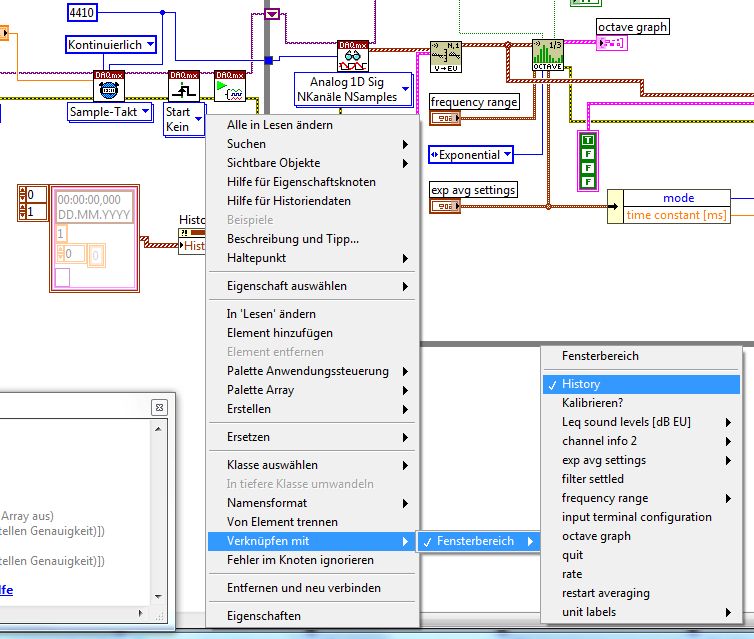
Task: Open the Start Kein polymorphic selector
Action: pyautogui.click(x=198, y=119)
